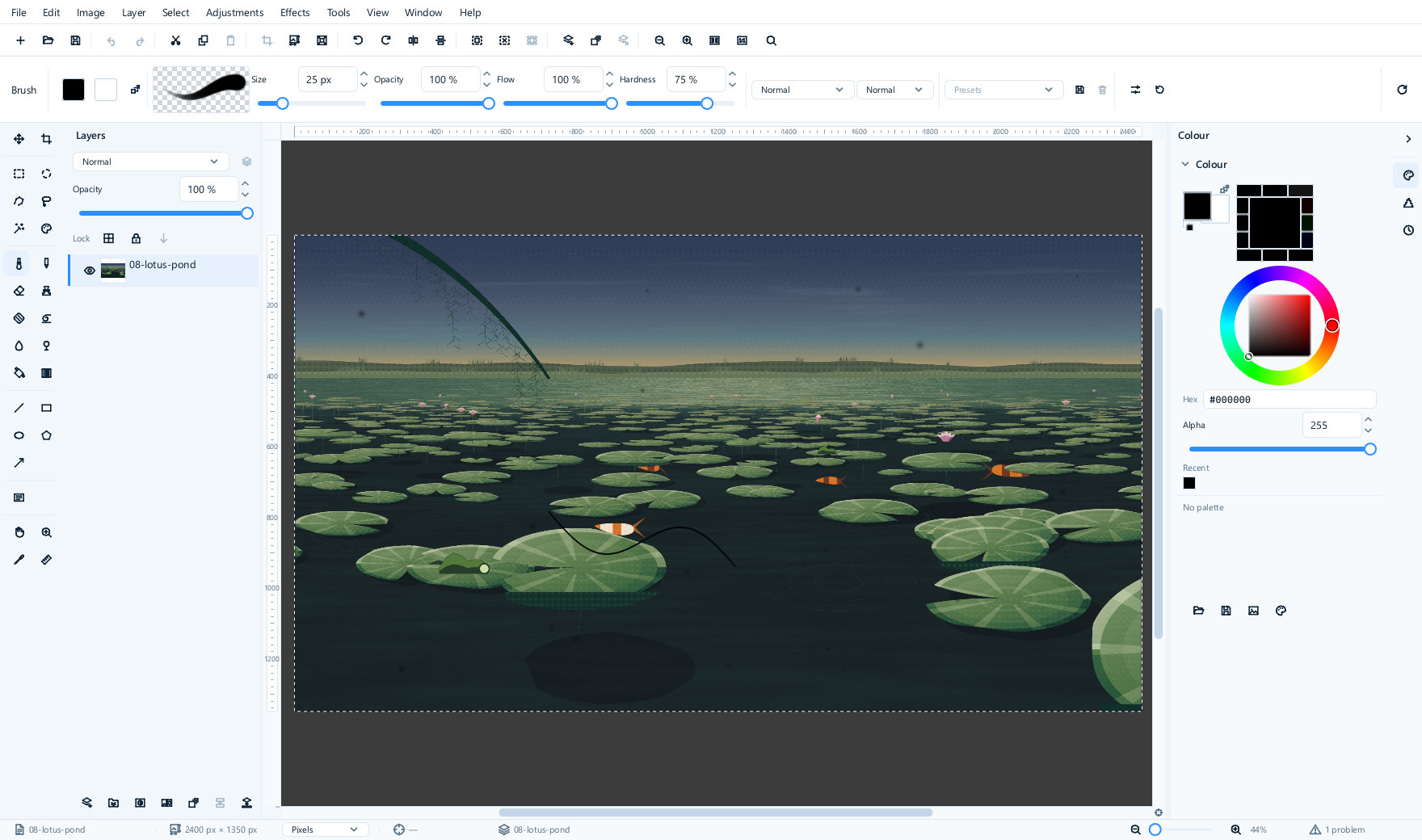Select the Flood Fill bucket tool
This screenshot has width=1422, height=840.
pyautogui.click(x=19, y=373)
